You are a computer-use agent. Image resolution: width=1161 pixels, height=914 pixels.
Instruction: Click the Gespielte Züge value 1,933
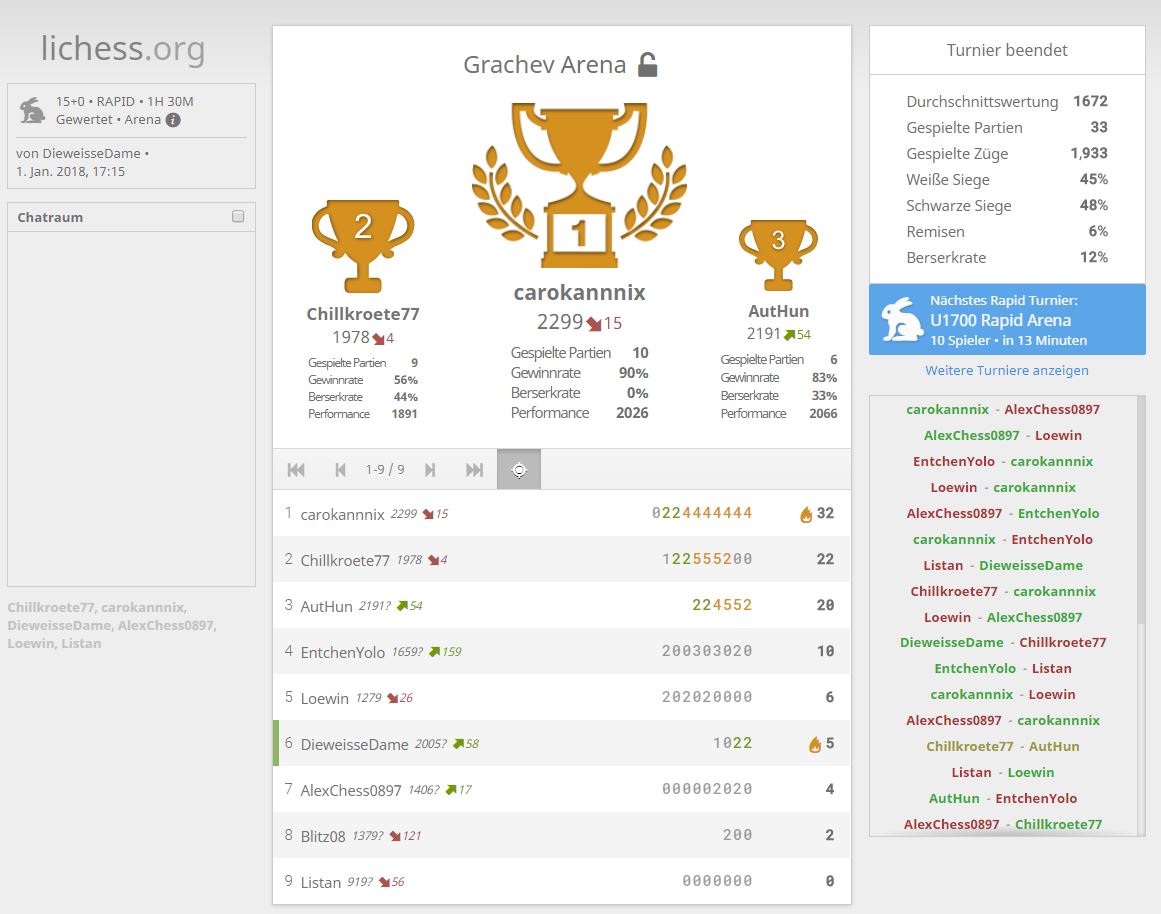tap(1089, 153)
